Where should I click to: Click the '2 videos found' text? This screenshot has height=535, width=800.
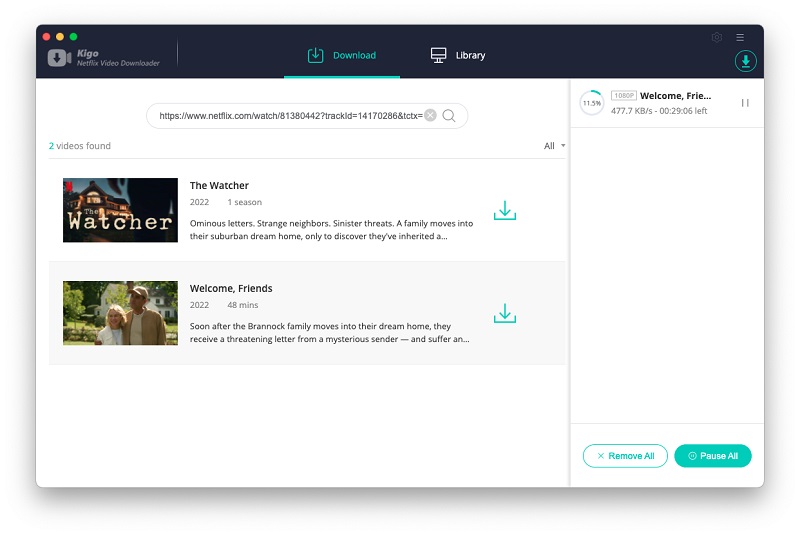(80, 146)
